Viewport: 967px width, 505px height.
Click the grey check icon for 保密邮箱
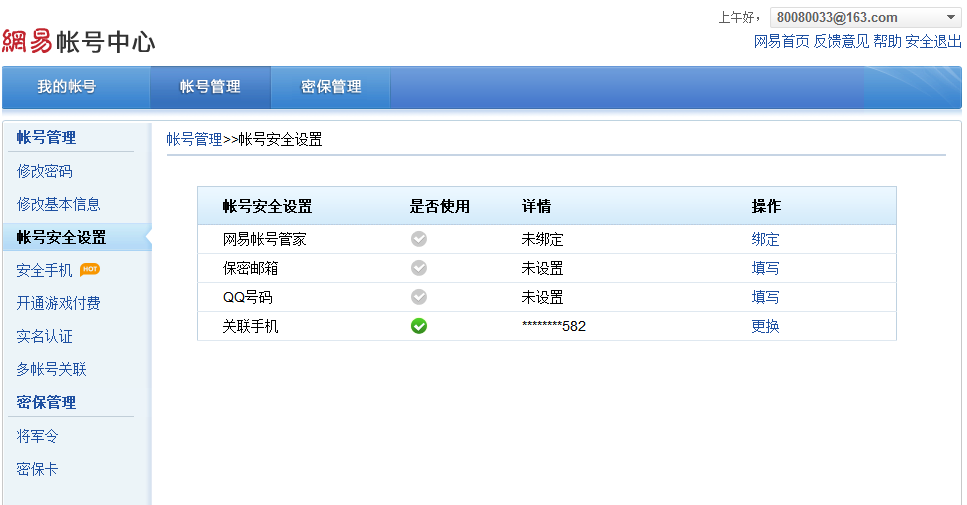coord(419,268)
